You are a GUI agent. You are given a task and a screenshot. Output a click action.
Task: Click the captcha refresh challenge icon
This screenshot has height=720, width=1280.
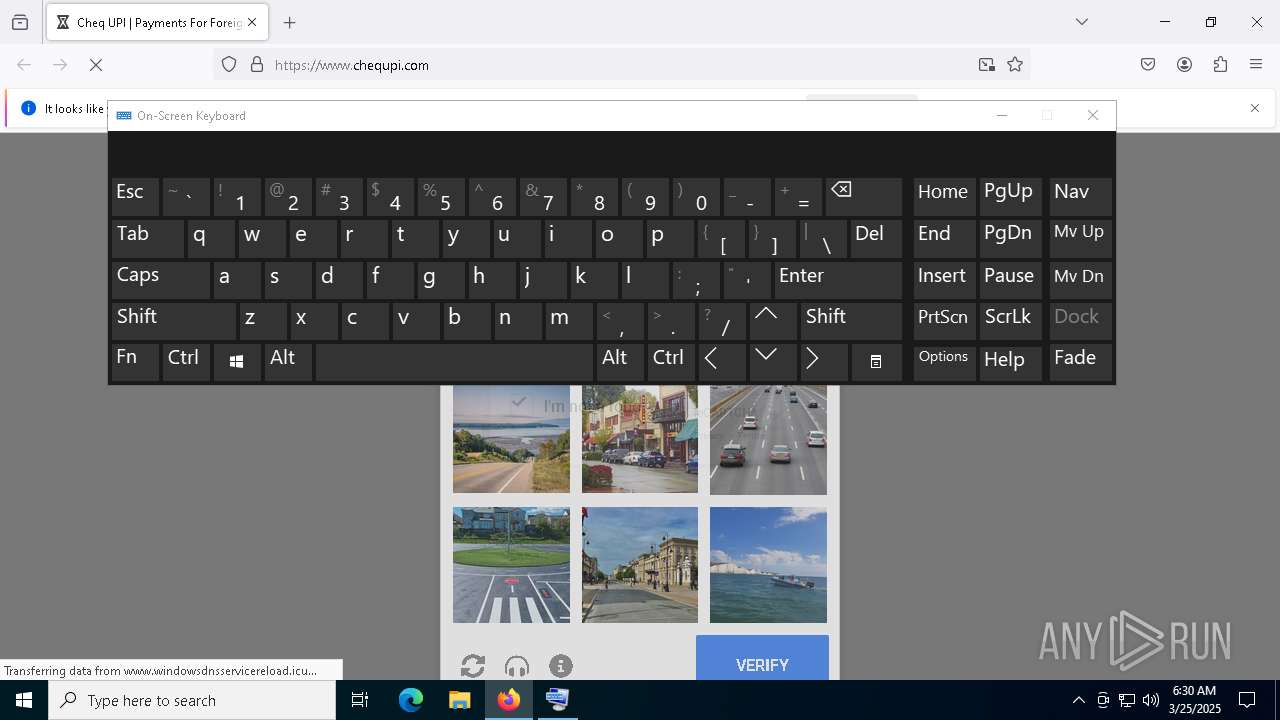(x=473, y=666)
